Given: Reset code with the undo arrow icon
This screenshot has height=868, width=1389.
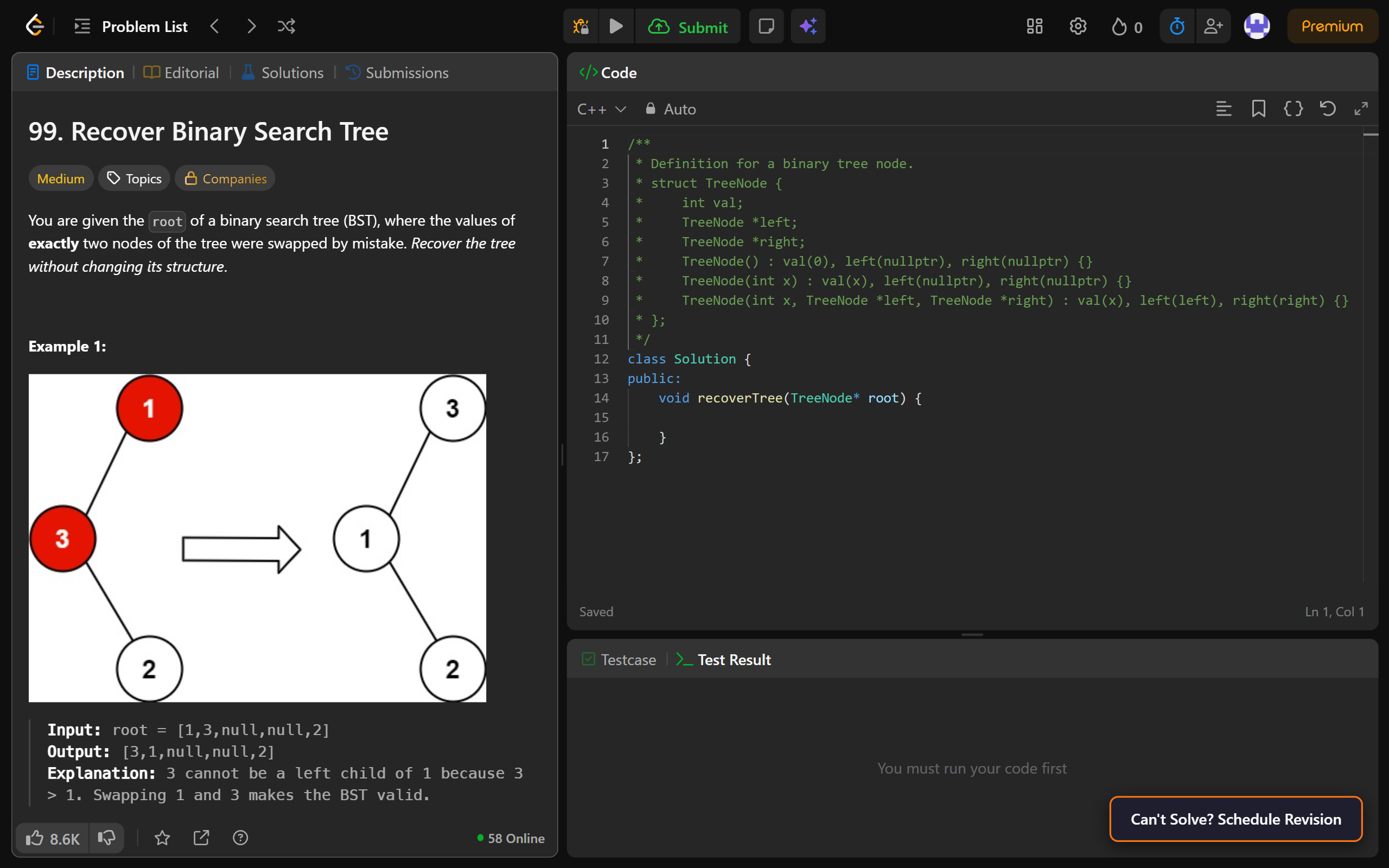Looking at the screenshot, I should 1328,108.
